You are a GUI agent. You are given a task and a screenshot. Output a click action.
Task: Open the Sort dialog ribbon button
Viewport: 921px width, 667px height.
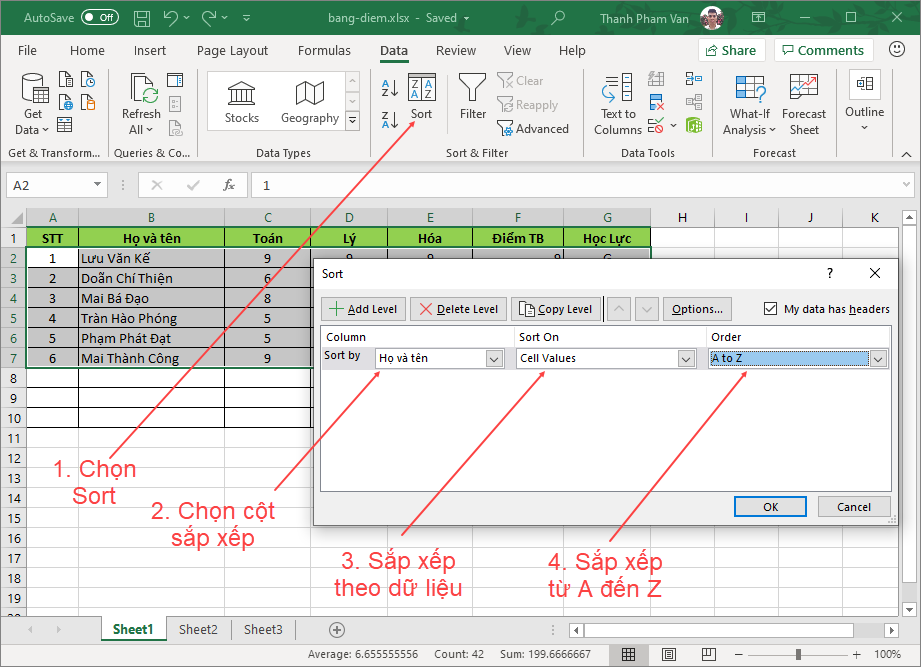[x=421, y=97]
